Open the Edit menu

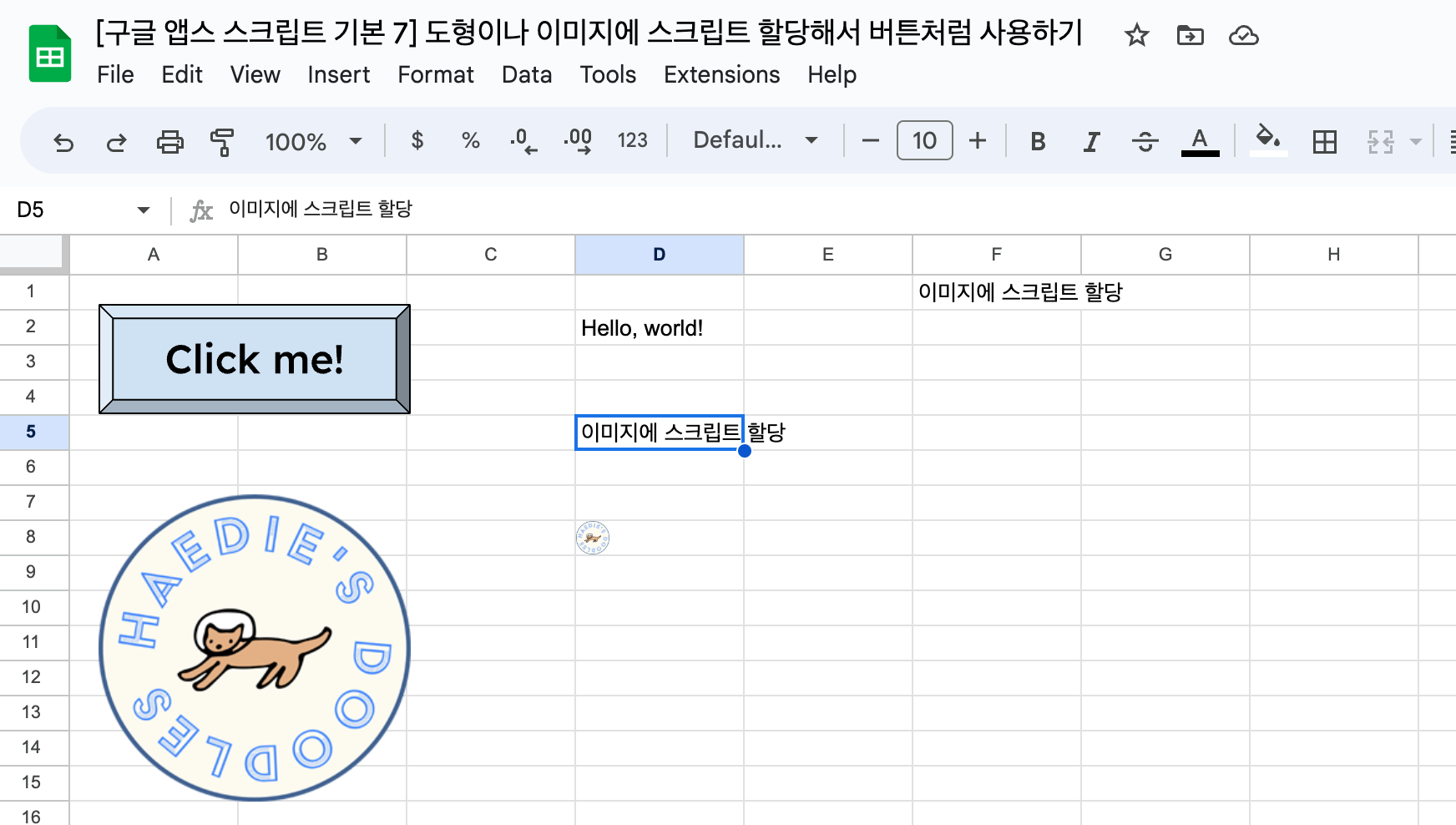coord(182,75)
